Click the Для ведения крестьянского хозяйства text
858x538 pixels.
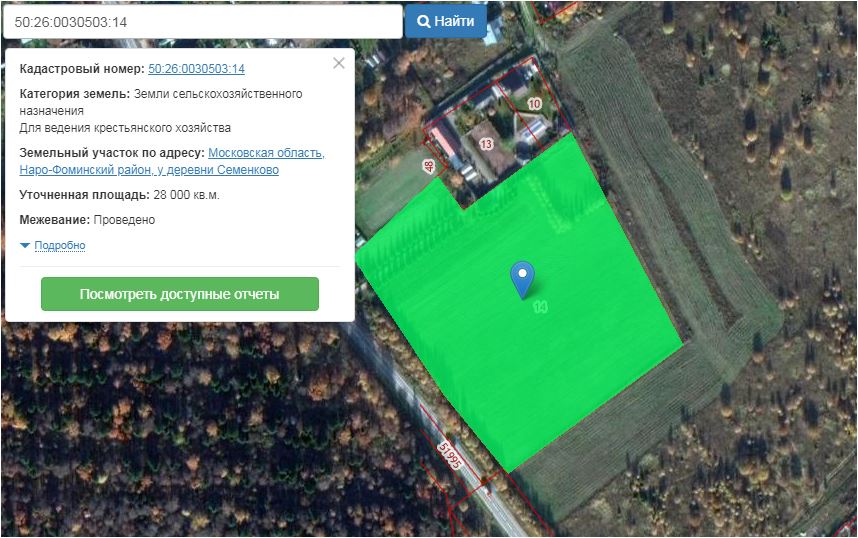point(125,128)
